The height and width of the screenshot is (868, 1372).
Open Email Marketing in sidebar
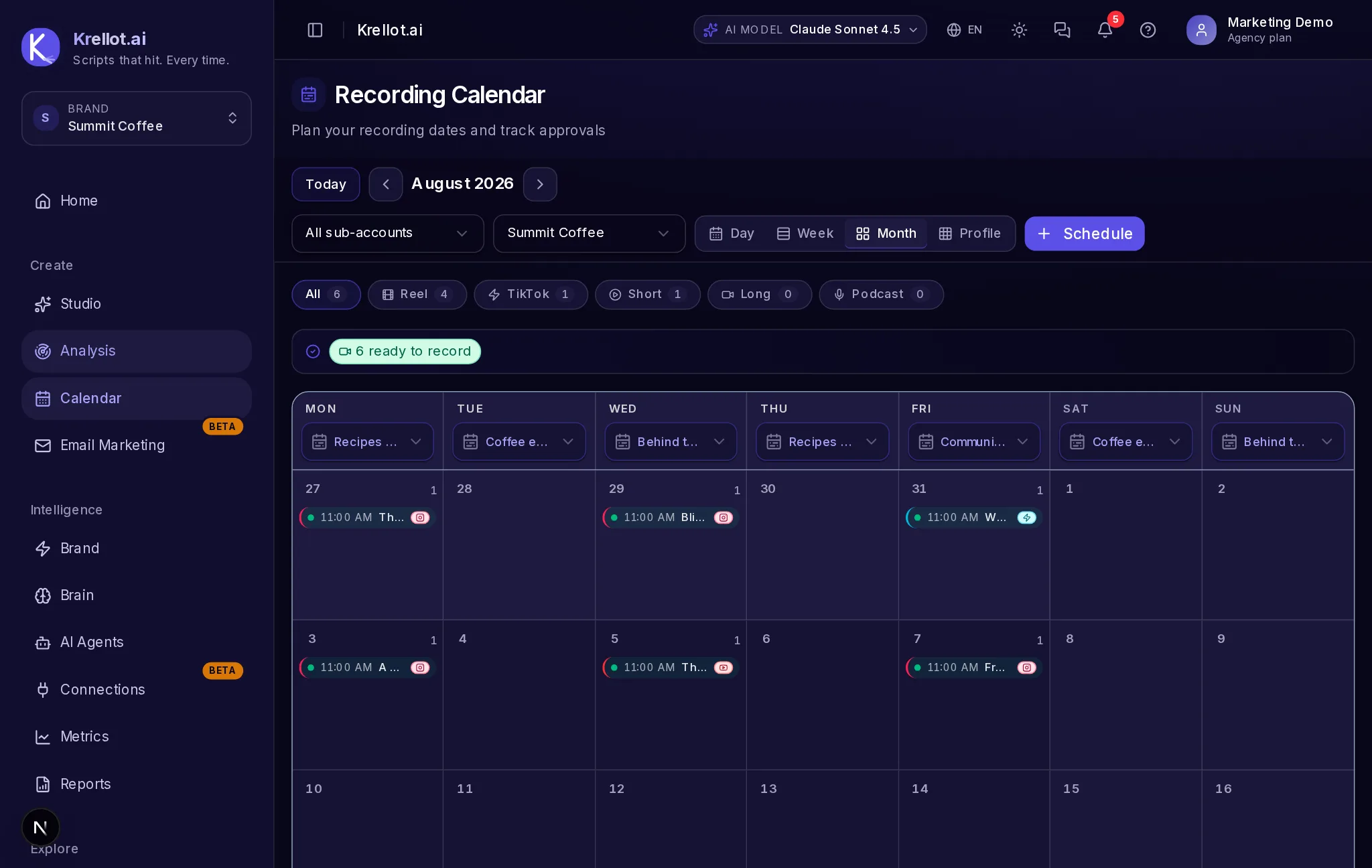[137, 445]
